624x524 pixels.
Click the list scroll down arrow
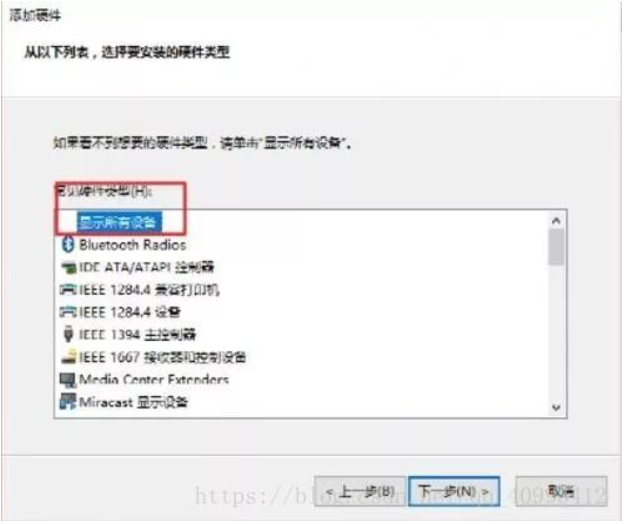pos(556,407)
